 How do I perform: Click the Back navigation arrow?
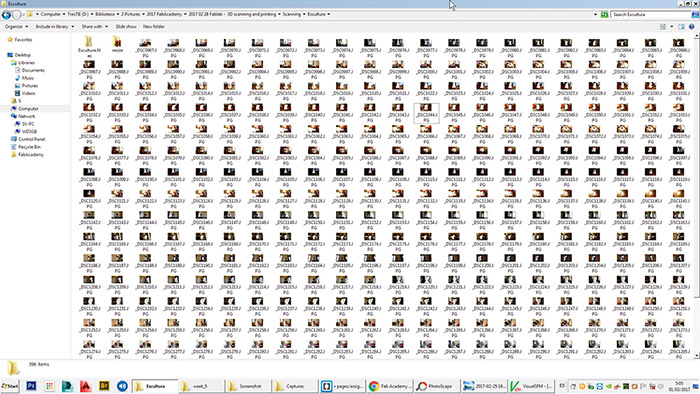pyautogui.click(x=6, y=15)
